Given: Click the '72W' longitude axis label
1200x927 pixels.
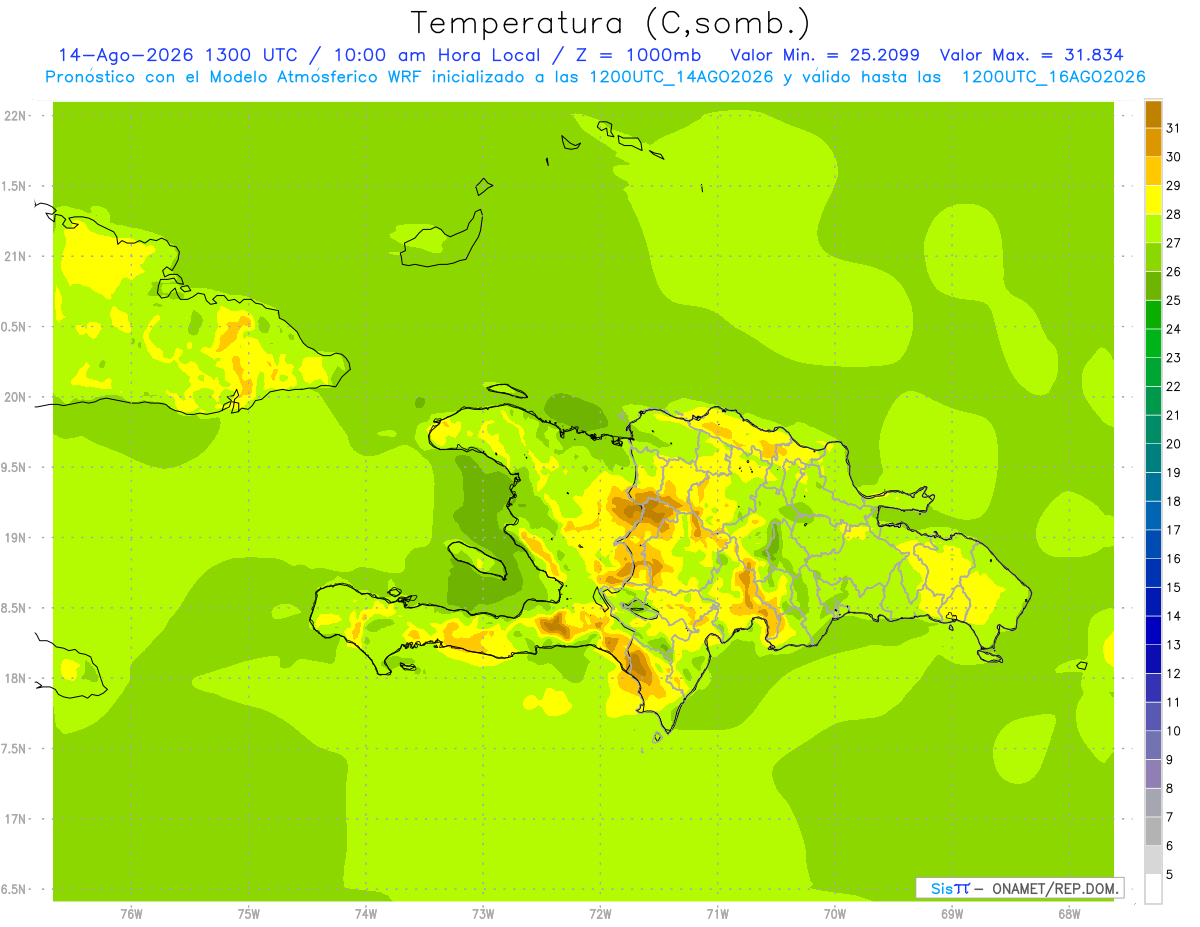Looking at the screenshot, I should (600, 915).
